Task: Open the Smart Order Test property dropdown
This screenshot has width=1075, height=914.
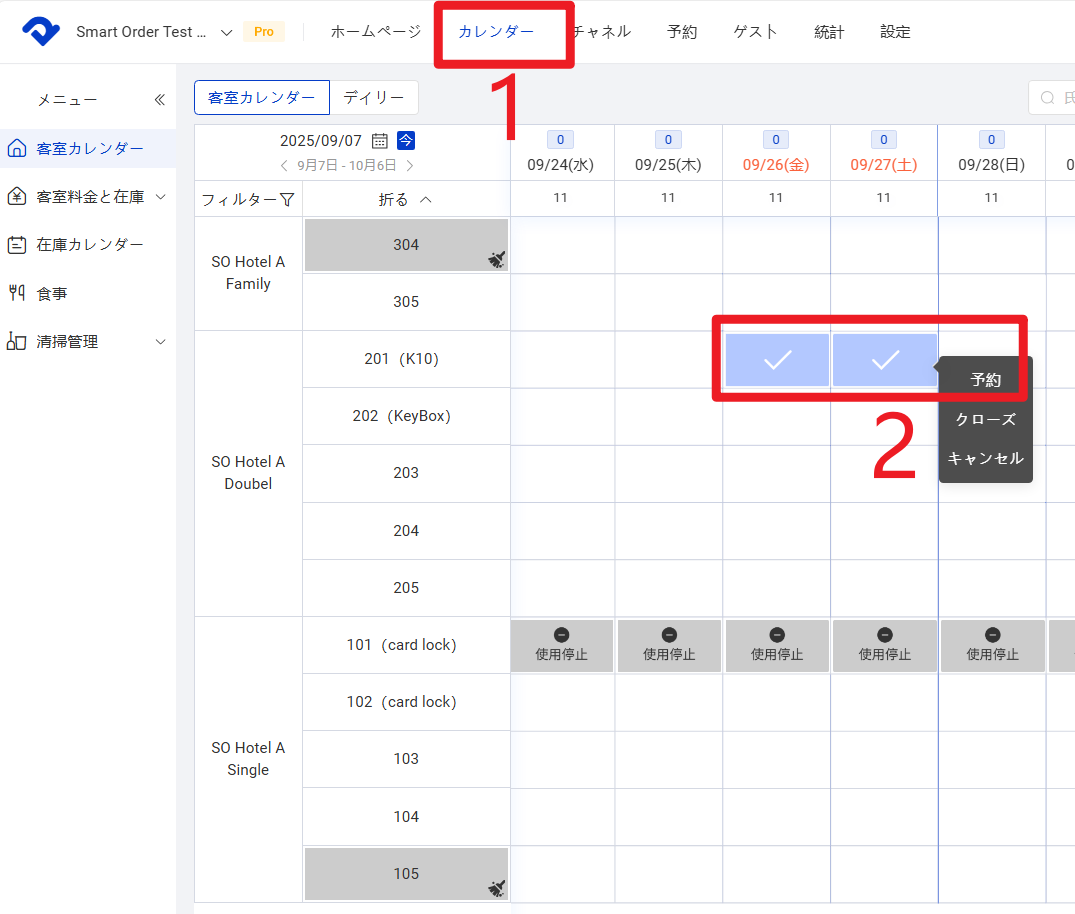Action: (x=226, y=32)
